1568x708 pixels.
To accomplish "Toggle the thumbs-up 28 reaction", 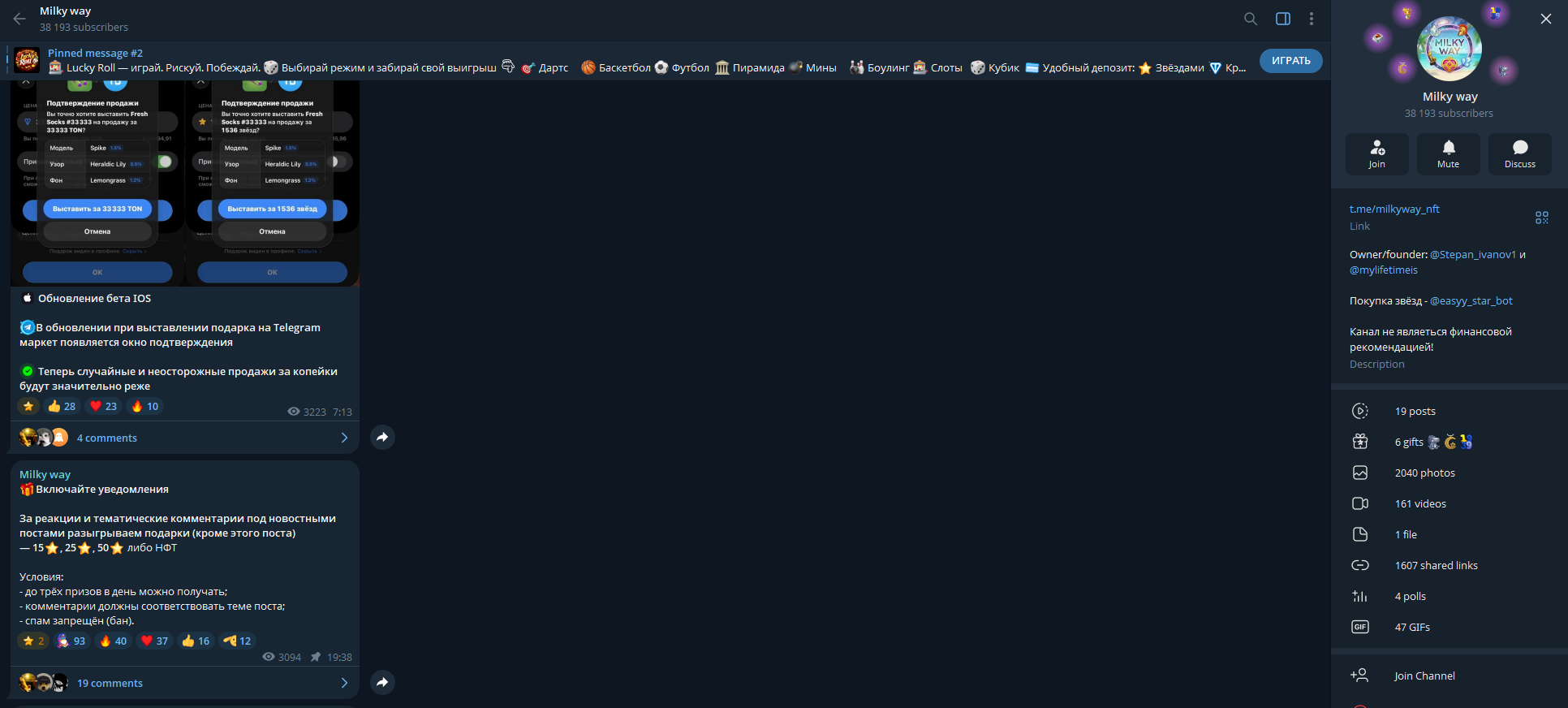I will [x=62, y=406].
